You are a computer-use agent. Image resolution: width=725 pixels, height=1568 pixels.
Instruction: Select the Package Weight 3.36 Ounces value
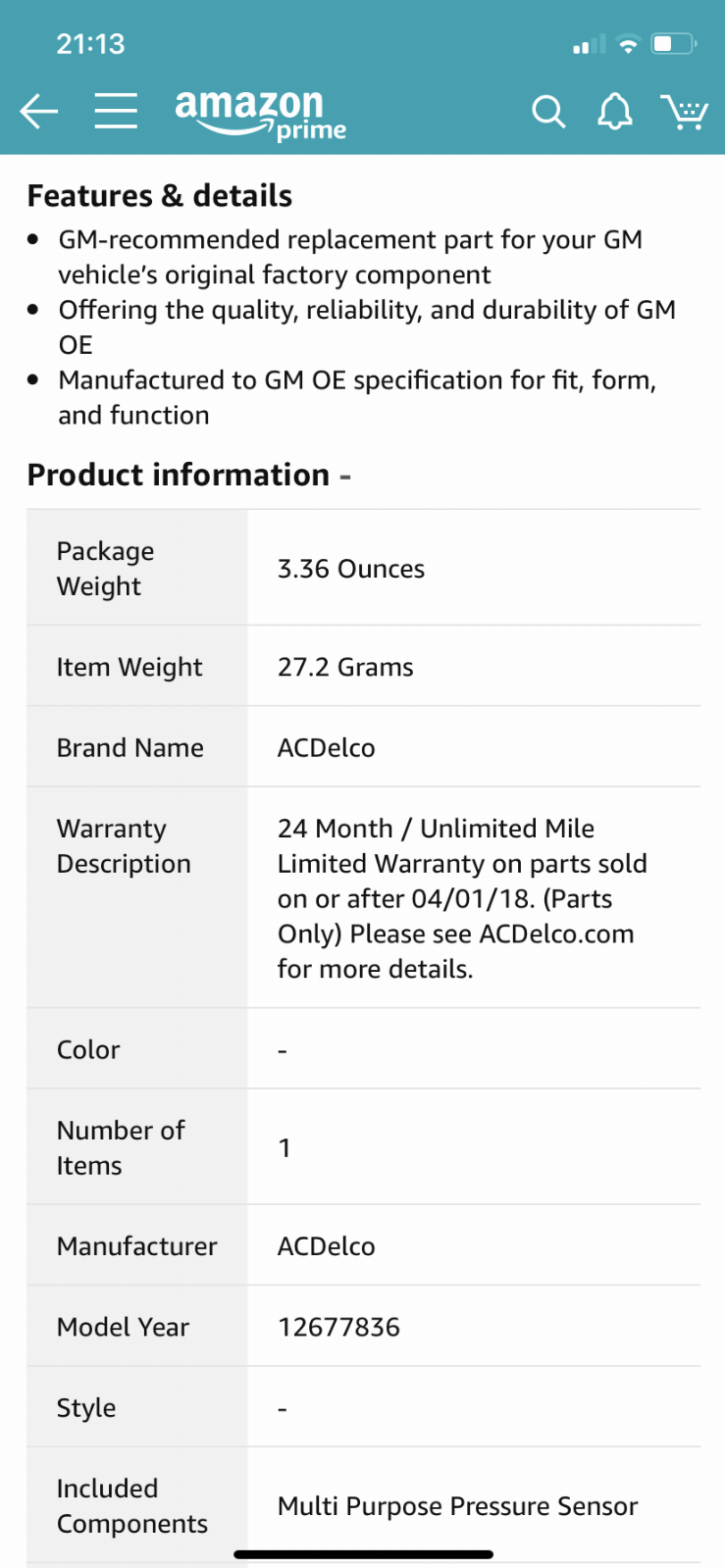pyautogui.click(x=351, y=569)
